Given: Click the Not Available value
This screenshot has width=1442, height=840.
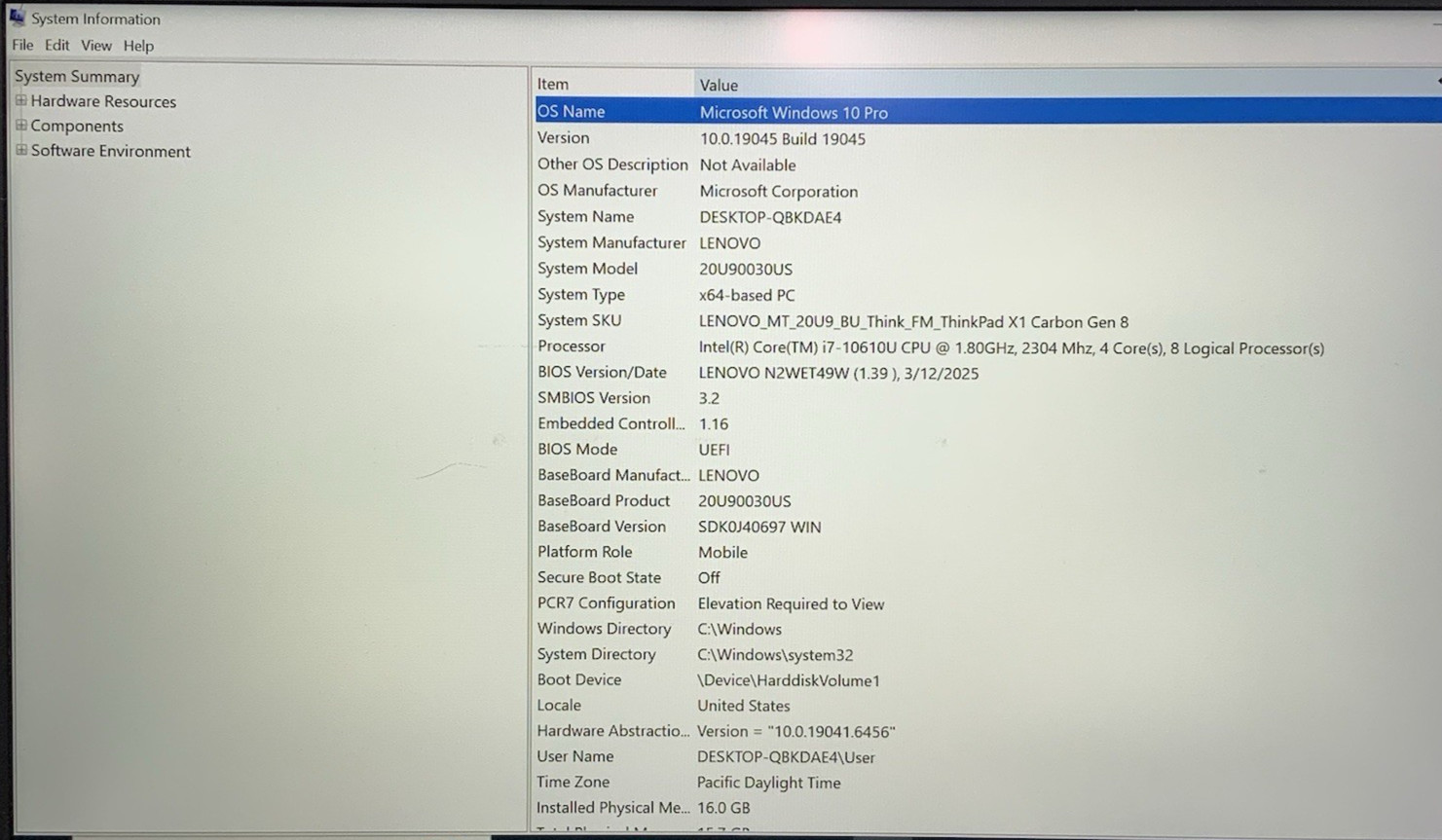Looking at the screenshot, I should tap(748, 165).
